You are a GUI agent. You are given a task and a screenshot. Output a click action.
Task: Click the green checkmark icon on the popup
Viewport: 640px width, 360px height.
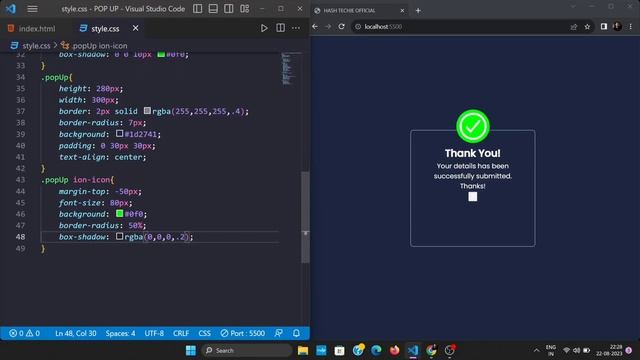coord(473,126)
